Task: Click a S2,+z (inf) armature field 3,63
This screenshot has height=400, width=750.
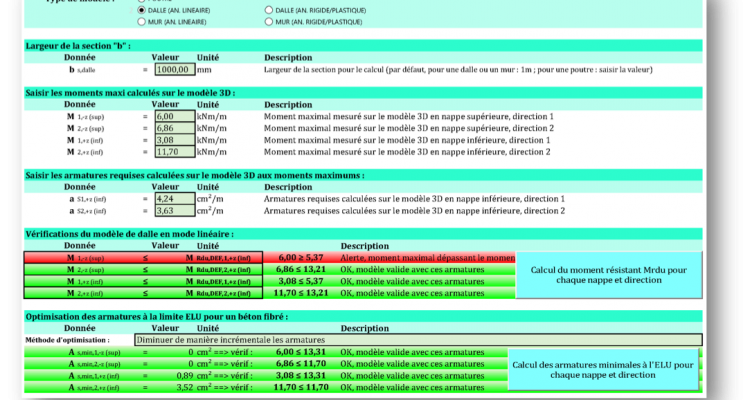Action: (x=175, y=211)
